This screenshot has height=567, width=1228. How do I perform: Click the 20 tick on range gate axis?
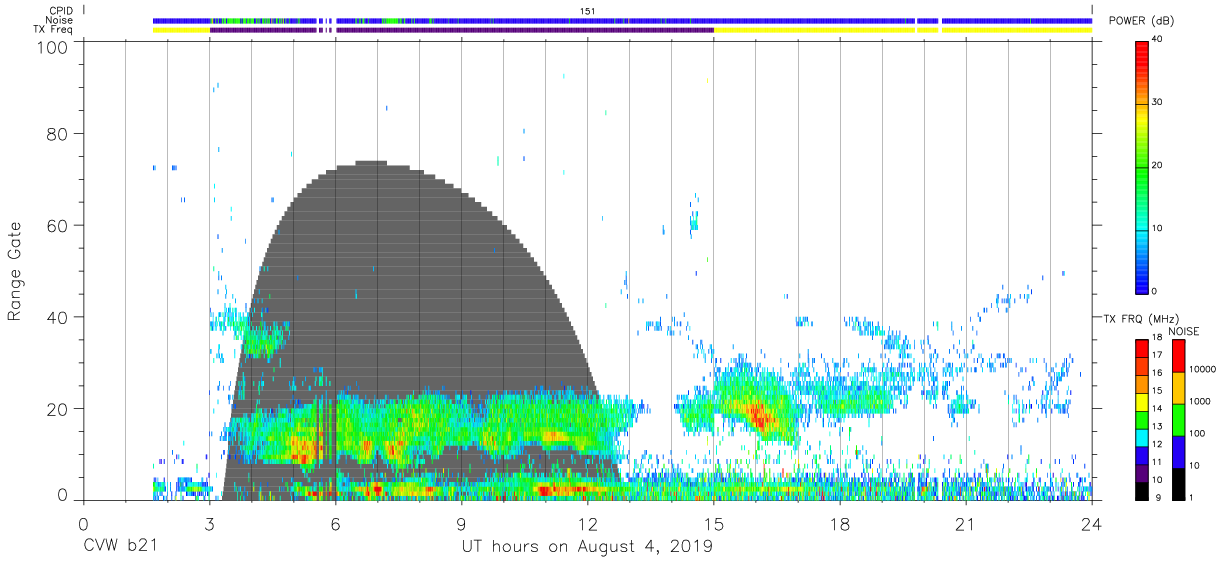click(x=59, y=409)
